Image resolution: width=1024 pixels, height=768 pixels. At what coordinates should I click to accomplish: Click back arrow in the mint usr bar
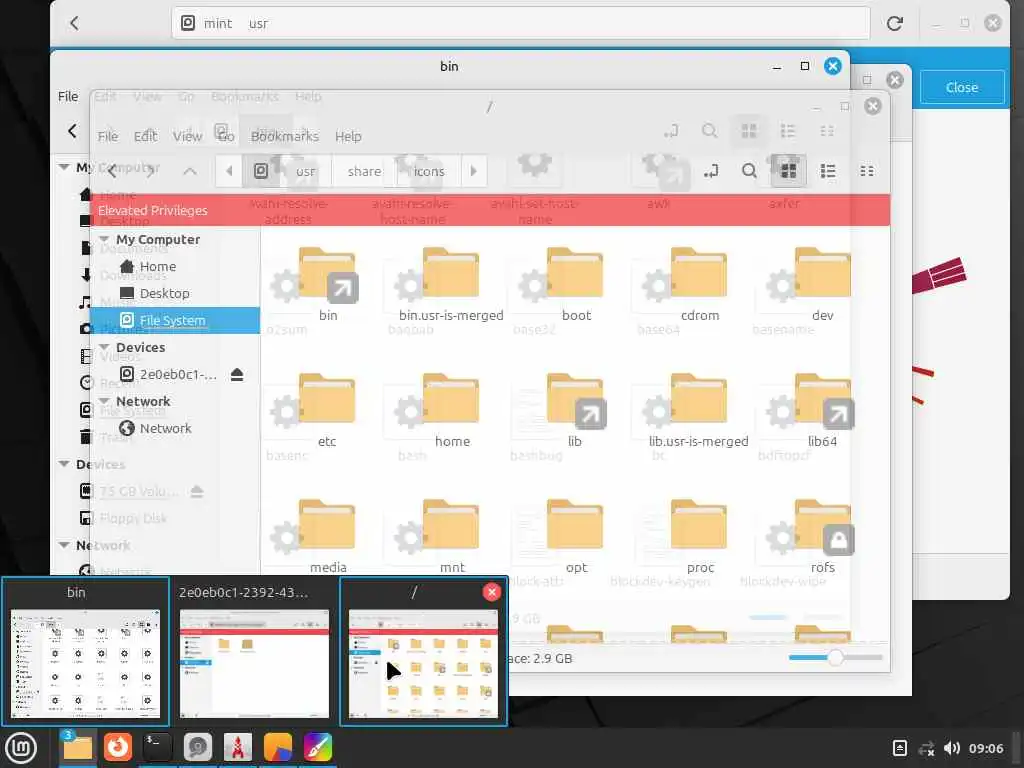[74, 23]
